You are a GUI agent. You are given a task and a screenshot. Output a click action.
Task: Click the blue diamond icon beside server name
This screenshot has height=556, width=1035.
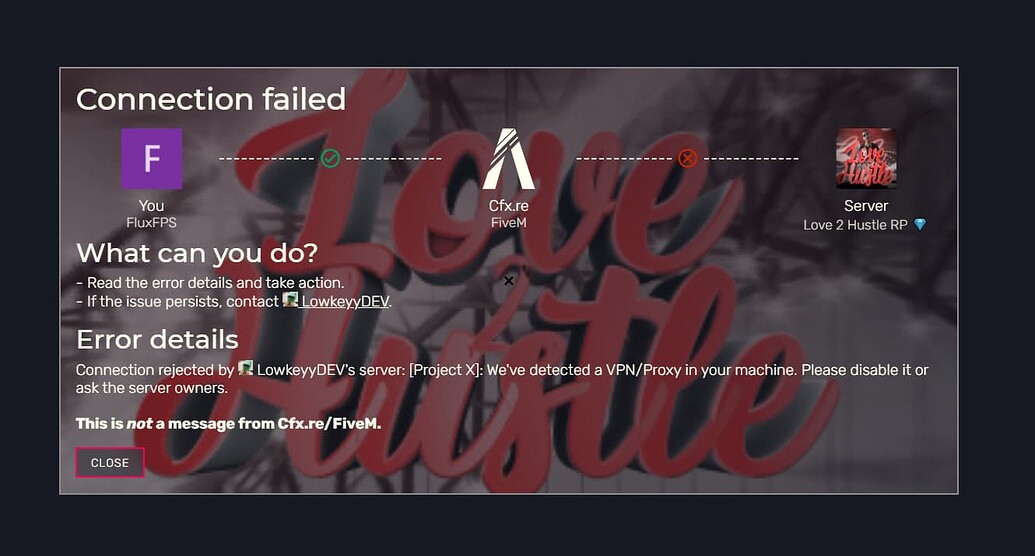[919, 225]
